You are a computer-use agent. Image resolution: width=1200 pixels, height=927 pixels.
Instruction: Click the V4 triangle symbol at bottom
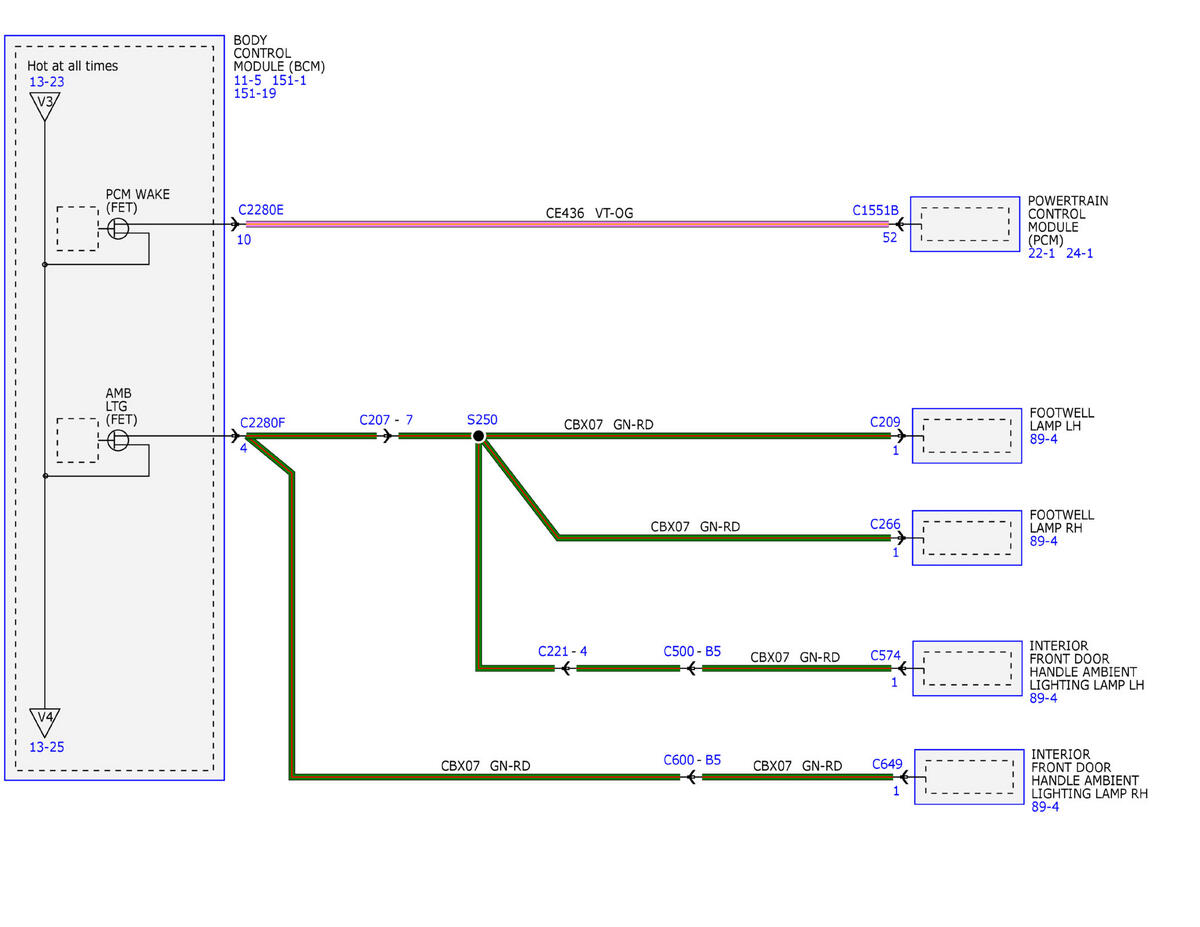pos(44,721)
